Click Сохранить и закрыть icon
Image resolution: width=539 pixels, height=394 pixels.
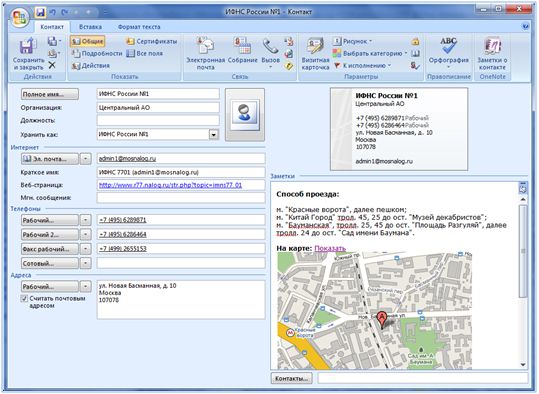tap(29, 54)
